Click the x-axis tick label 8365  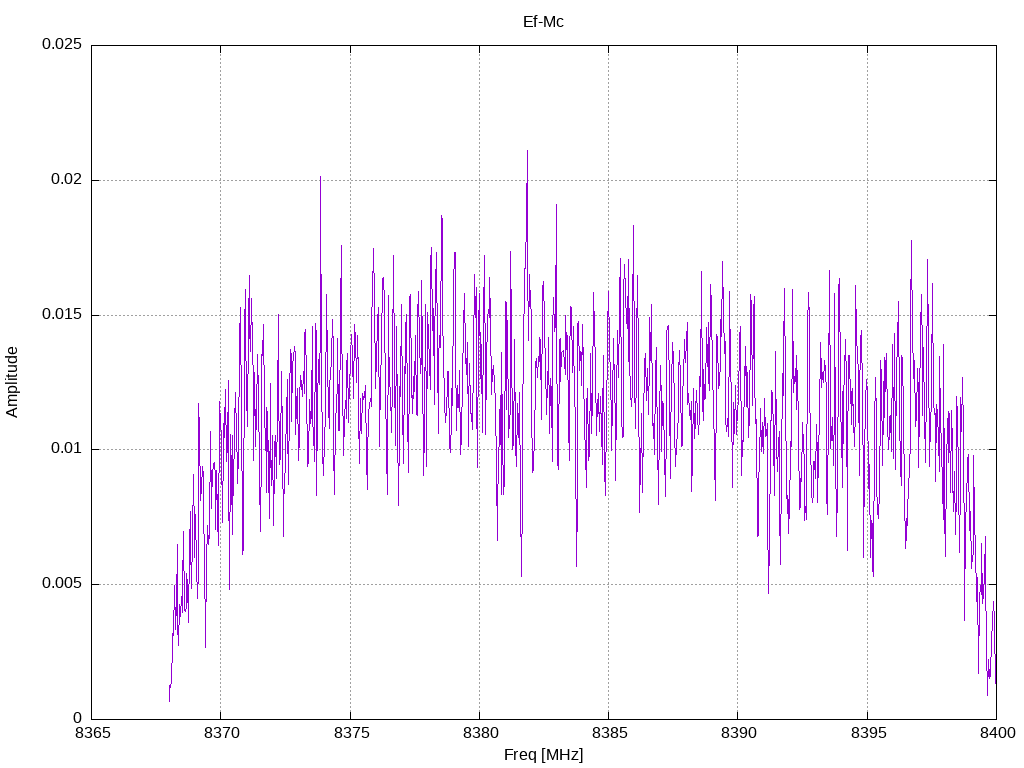point(92,733)
